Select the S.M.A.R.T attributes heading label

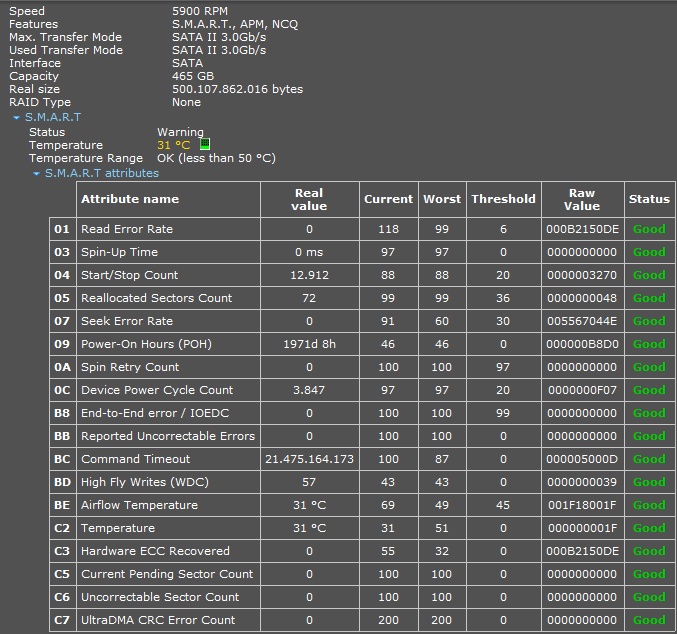tap(101, 173)
